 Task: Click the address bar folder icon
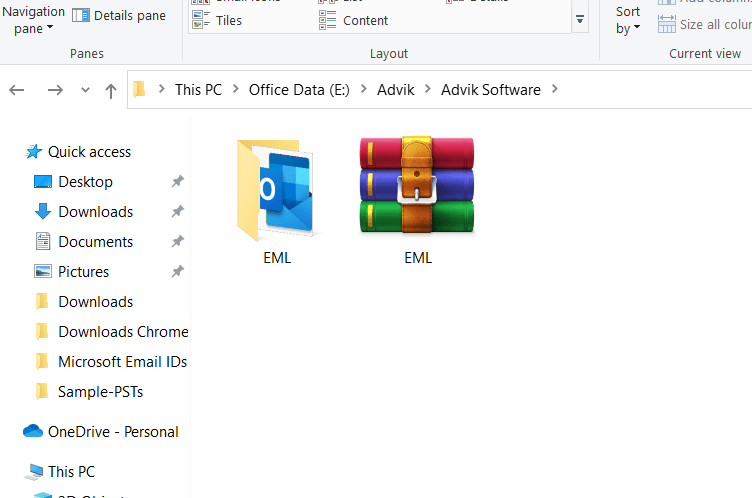tap(139, 89)
